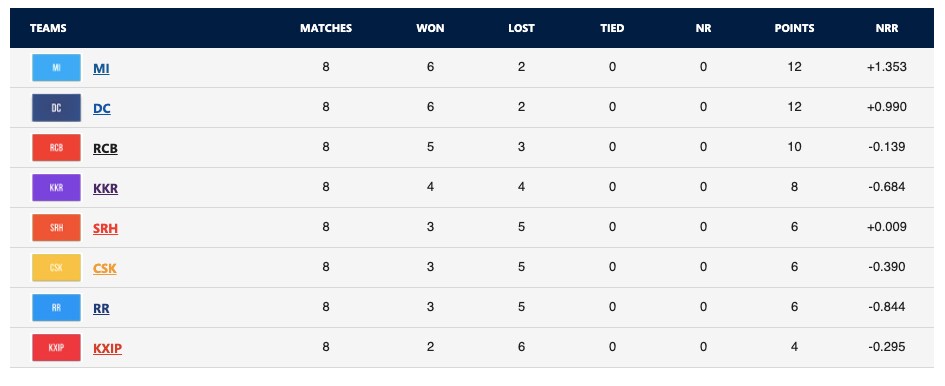Click the MI team logo badge
The image size is (945, 386).
56,68
